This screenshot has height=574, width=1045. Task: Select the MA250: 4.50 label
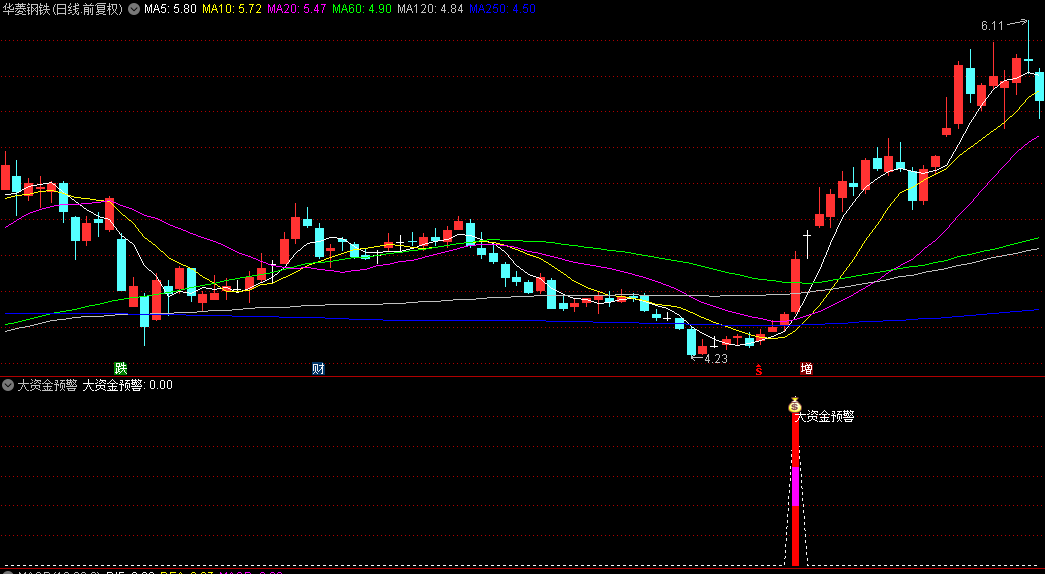[502, 9]
